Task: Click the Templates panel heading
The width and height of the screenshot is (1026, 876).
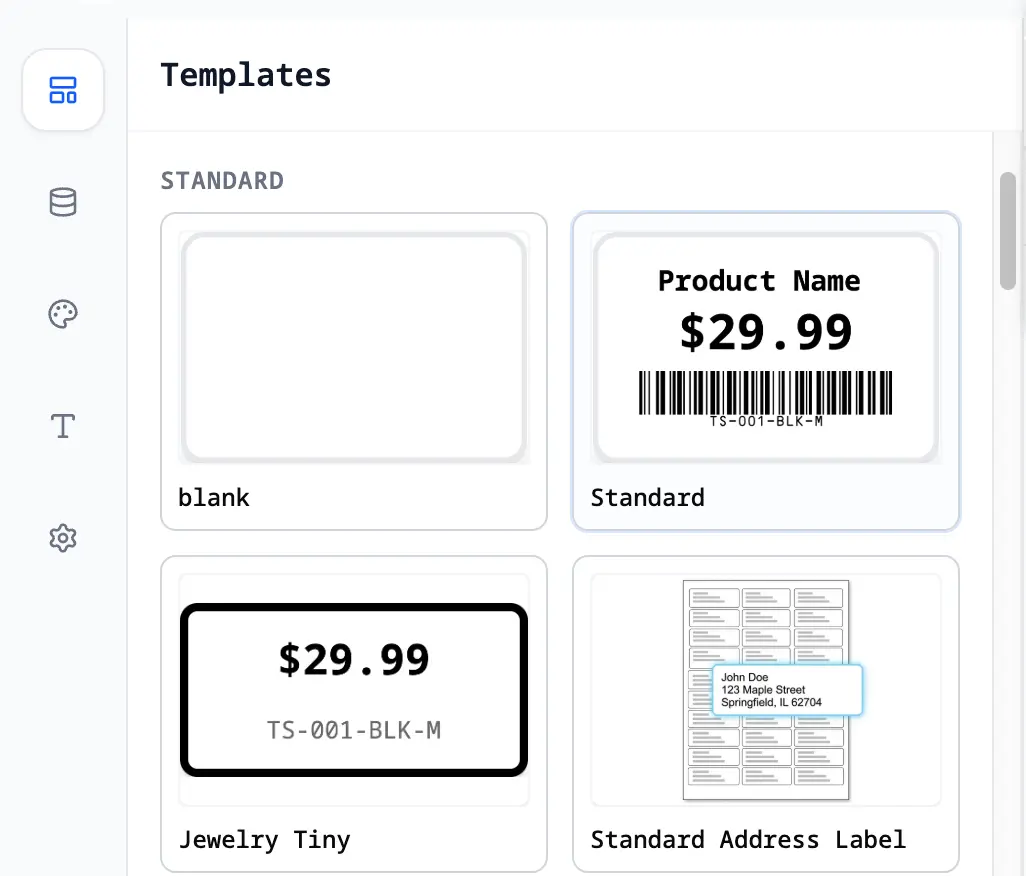Action: [x=246, y=75]
